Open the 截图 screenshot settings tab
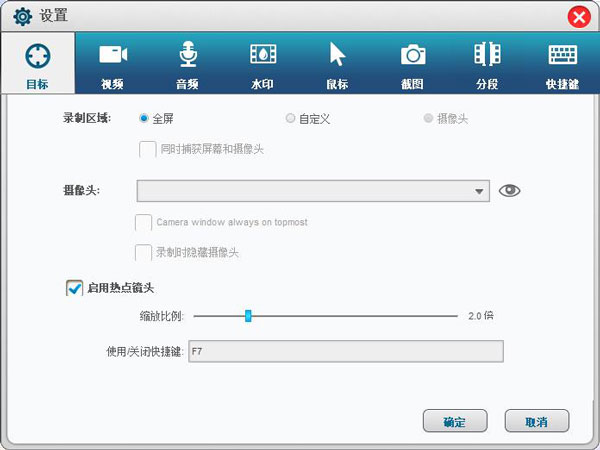600x450 pixels. [x=412, y=64]
